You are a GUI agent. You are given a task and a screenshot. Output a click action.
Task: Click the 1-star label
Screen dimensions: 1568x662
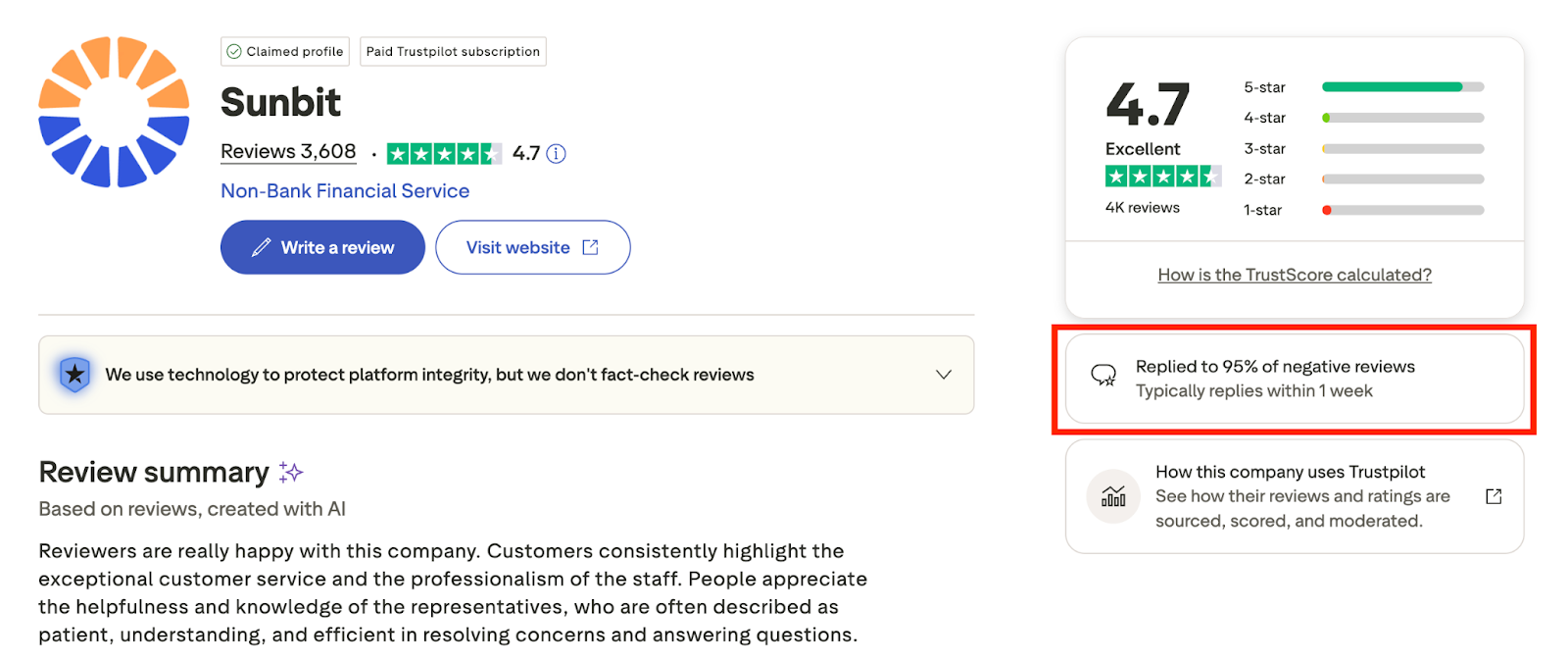1262,210
